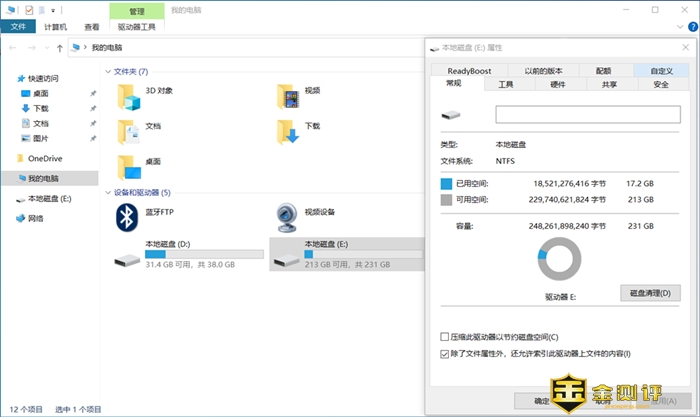700x417 pixels.
Task: Open the 文档 folder in main pane
Action: pos(127,130)
